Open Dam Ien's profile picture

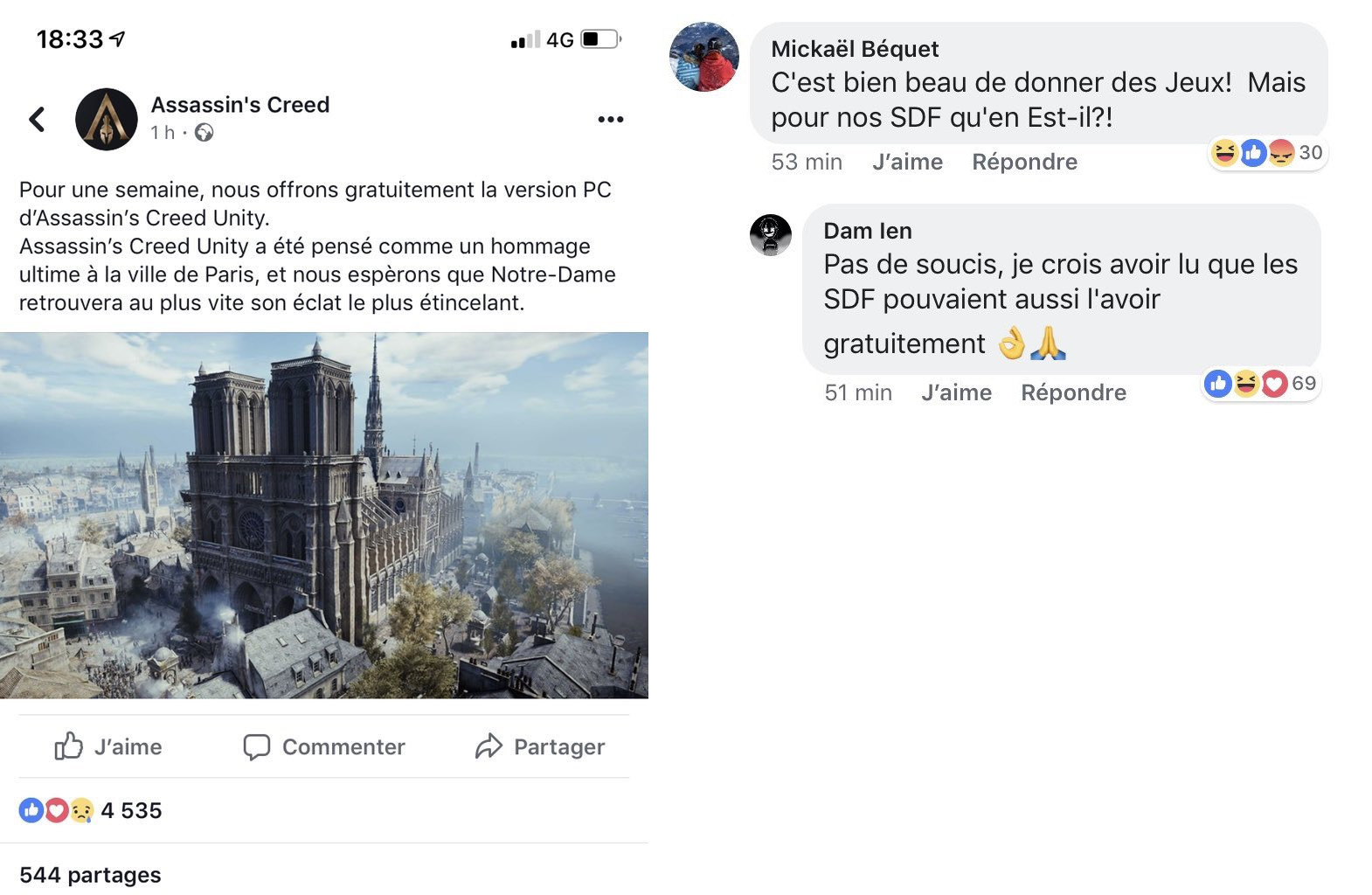point(770,235)
